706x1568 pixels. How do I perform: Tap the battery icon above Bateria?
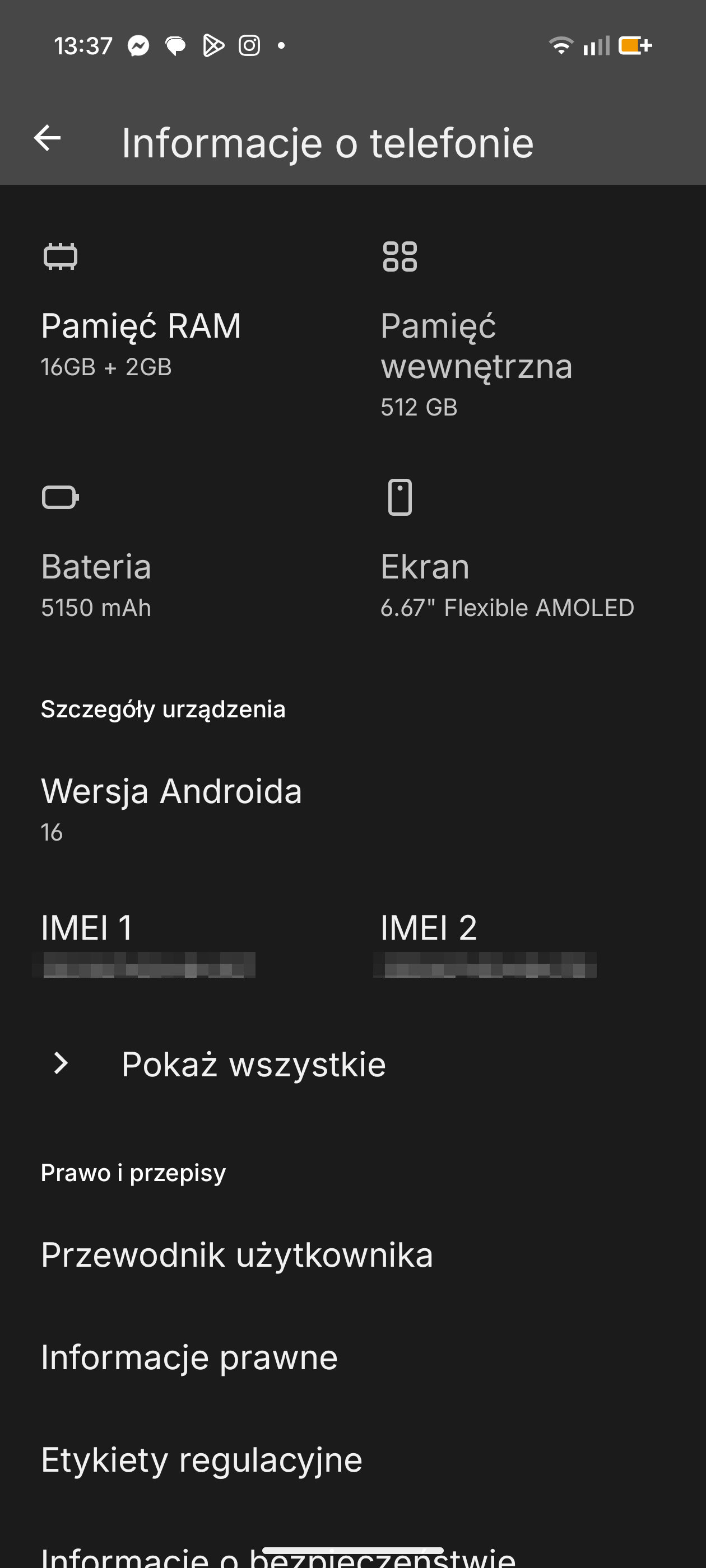[x=61, y=497]
